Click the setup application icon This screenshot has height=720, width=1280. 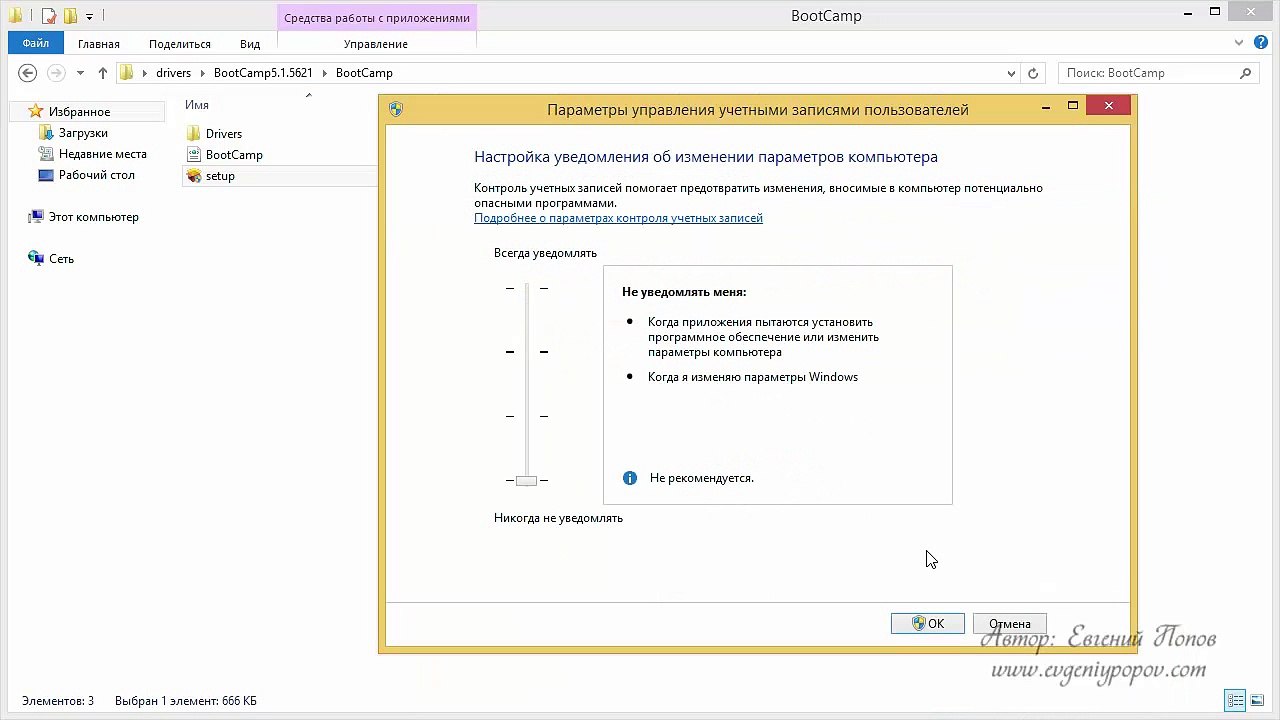[x=194, y=176]
